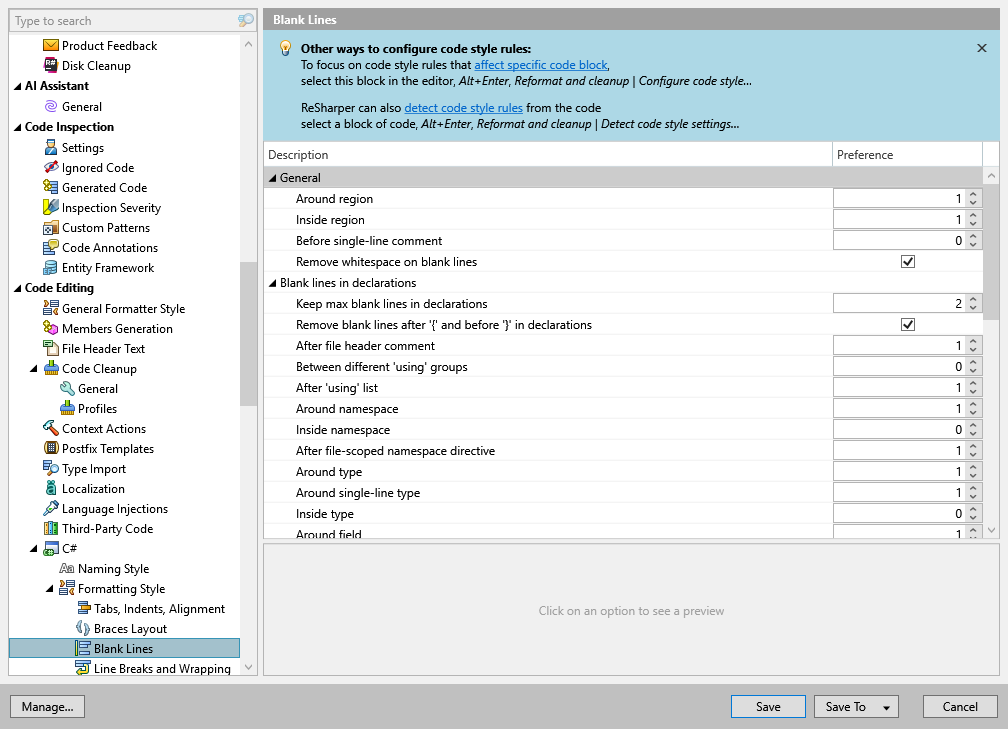Click the Context Actions hammer icon
This screenshot has height=729, width=1008.
pos(51,429)
